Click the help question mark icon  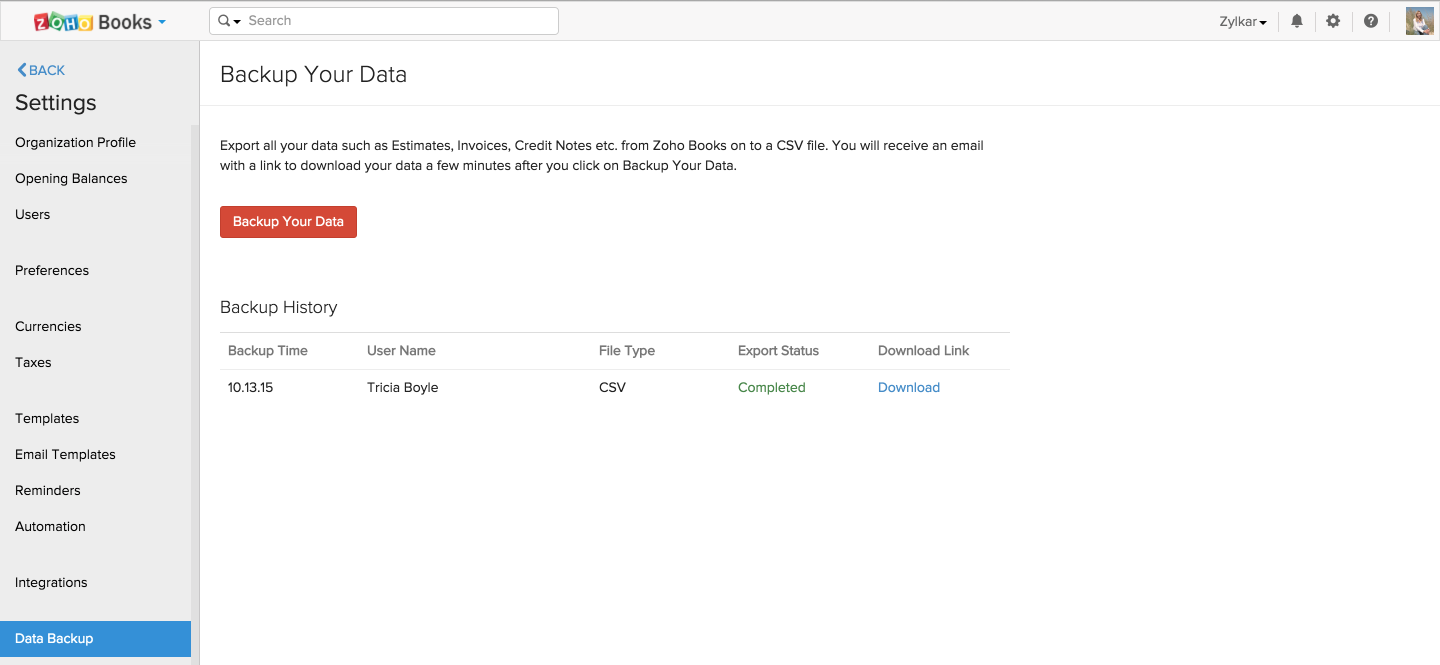pos(1371,21)
